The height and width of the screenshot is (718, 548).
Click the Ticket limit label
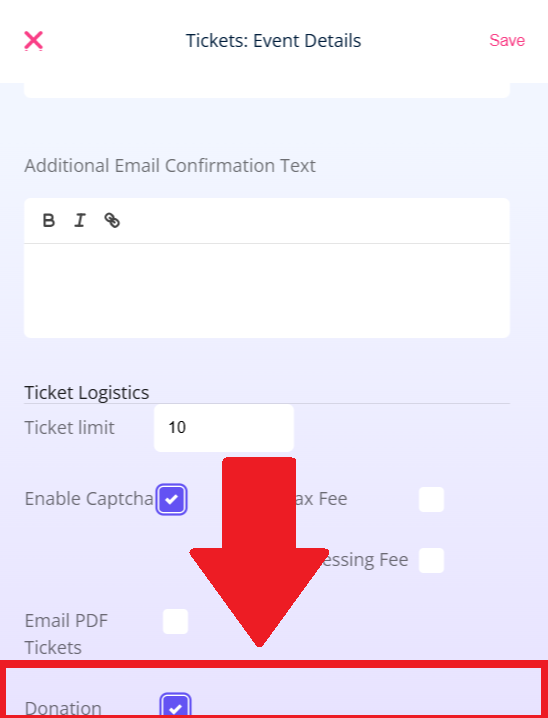(x=70, y=428)
